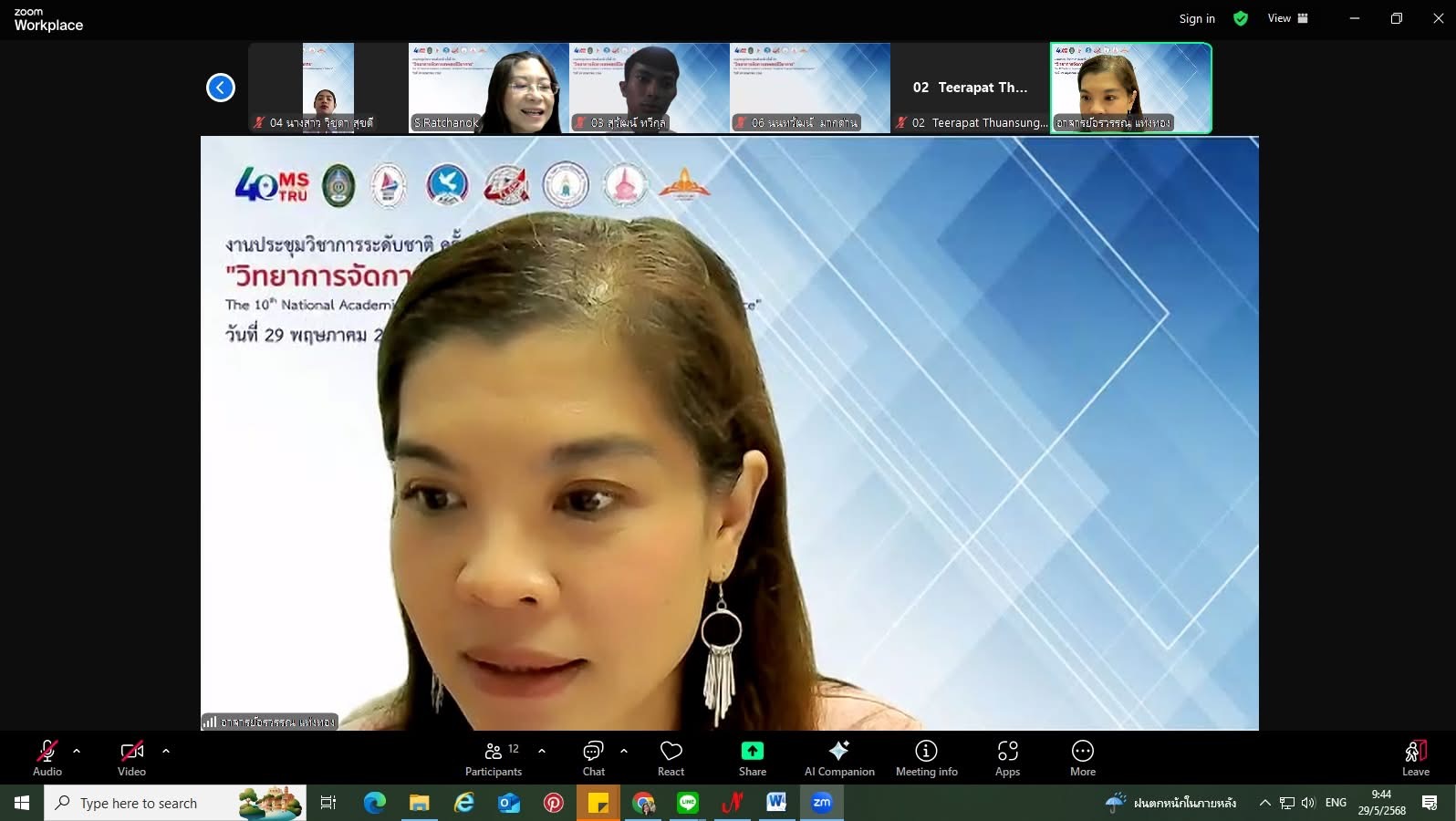1456x821 pixels.
Task: Click the Windows taskbar search box
Action: (175, 803)
